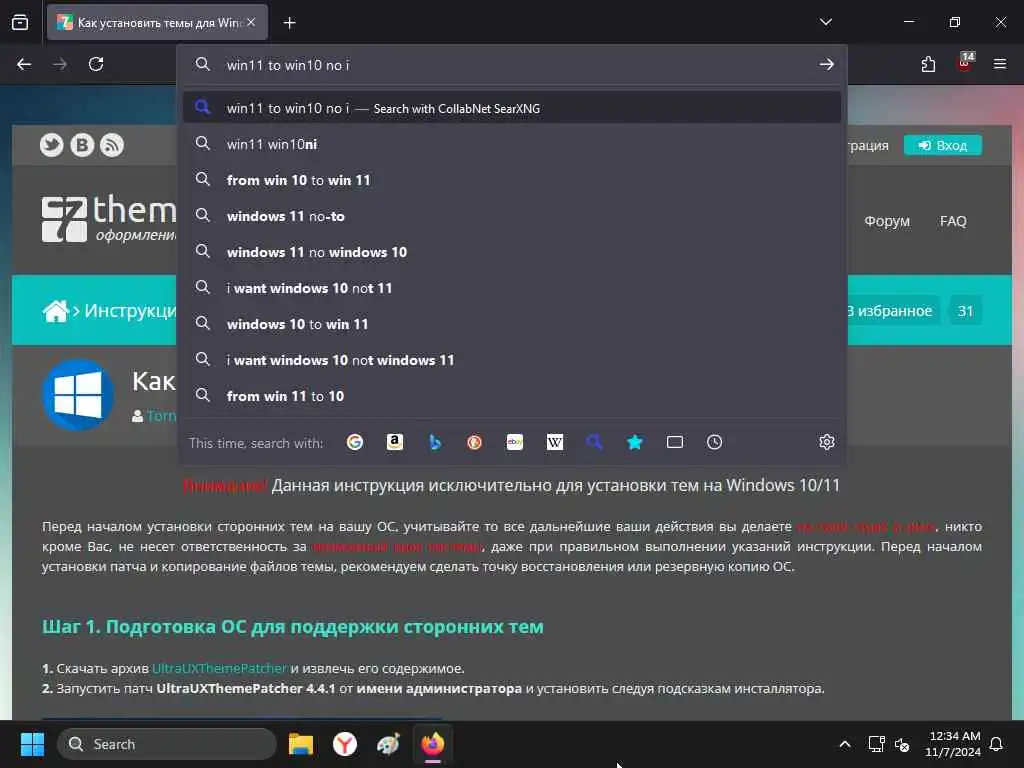The width and height of the screenshot is (1024, 768).
Task: Click the Вход login button
Action: pyautogui.click(x=942, y=145)
